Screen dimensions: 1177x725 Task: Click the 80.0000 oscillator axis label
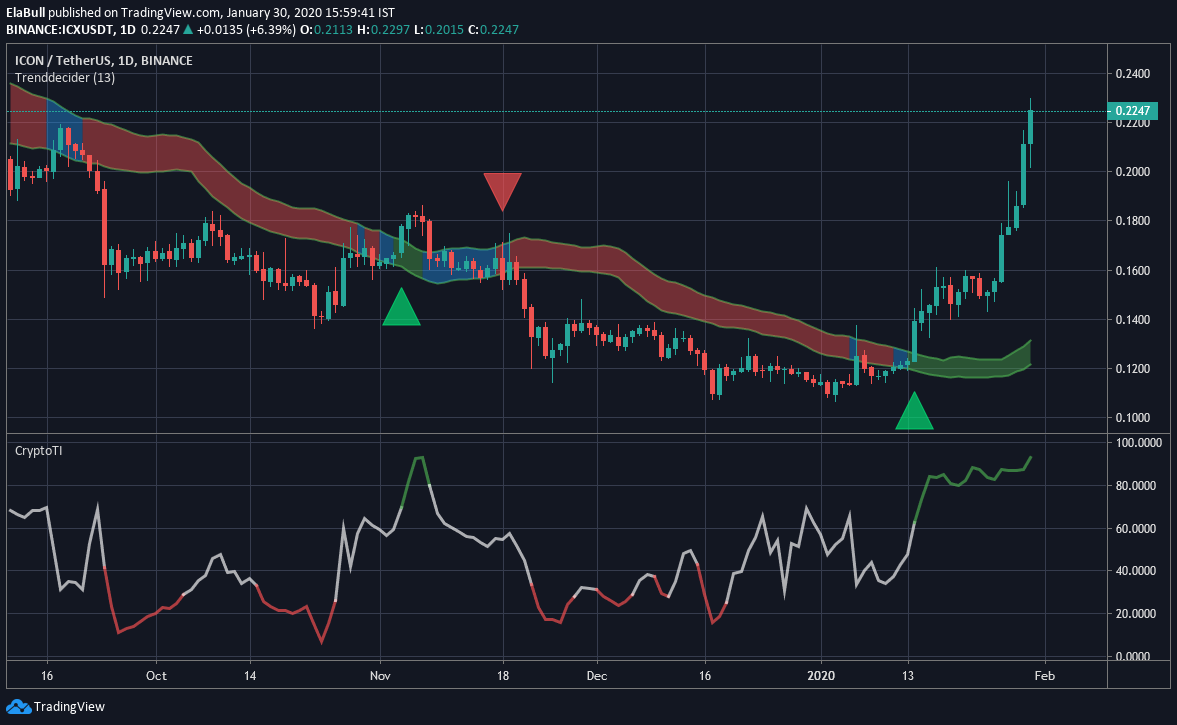(1135, 486)
